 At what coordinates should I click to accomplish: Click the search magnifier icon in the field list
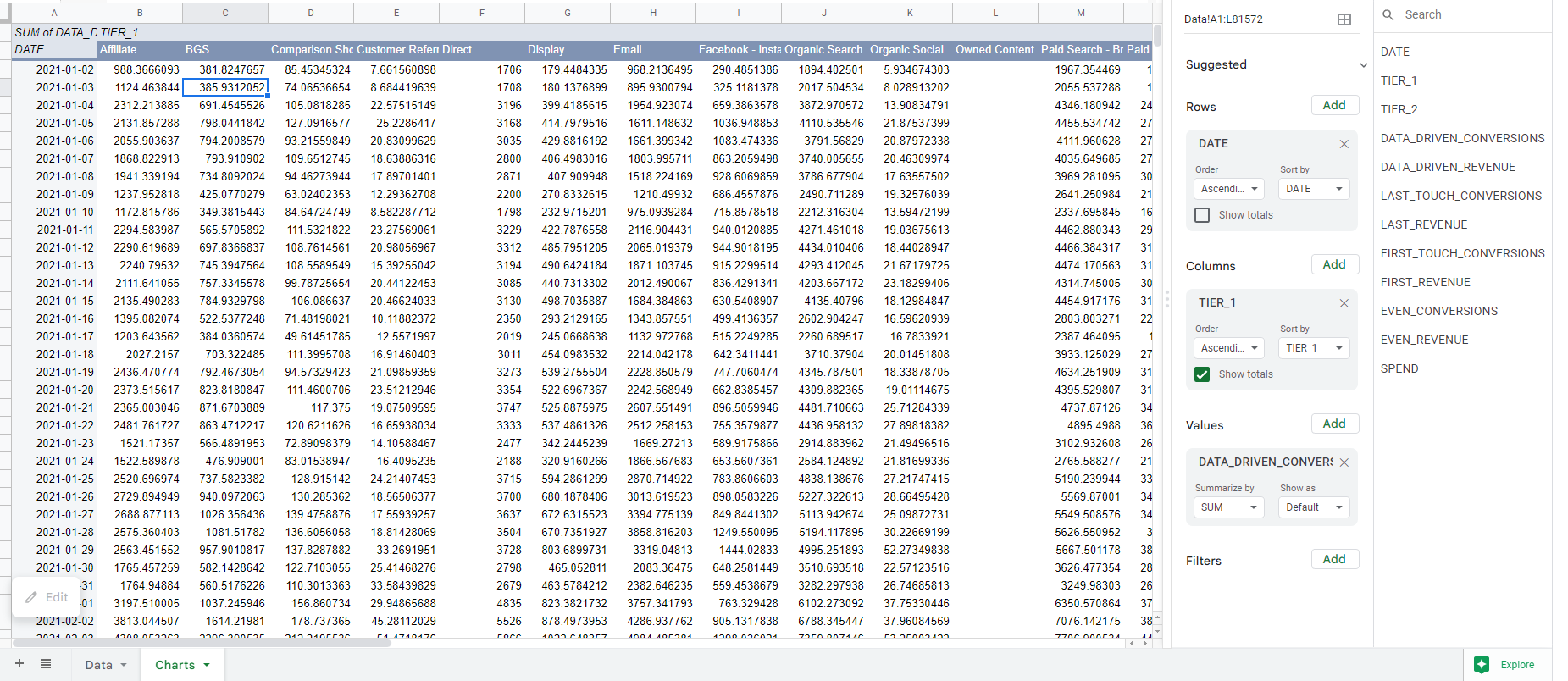[x=1388, y=14]
